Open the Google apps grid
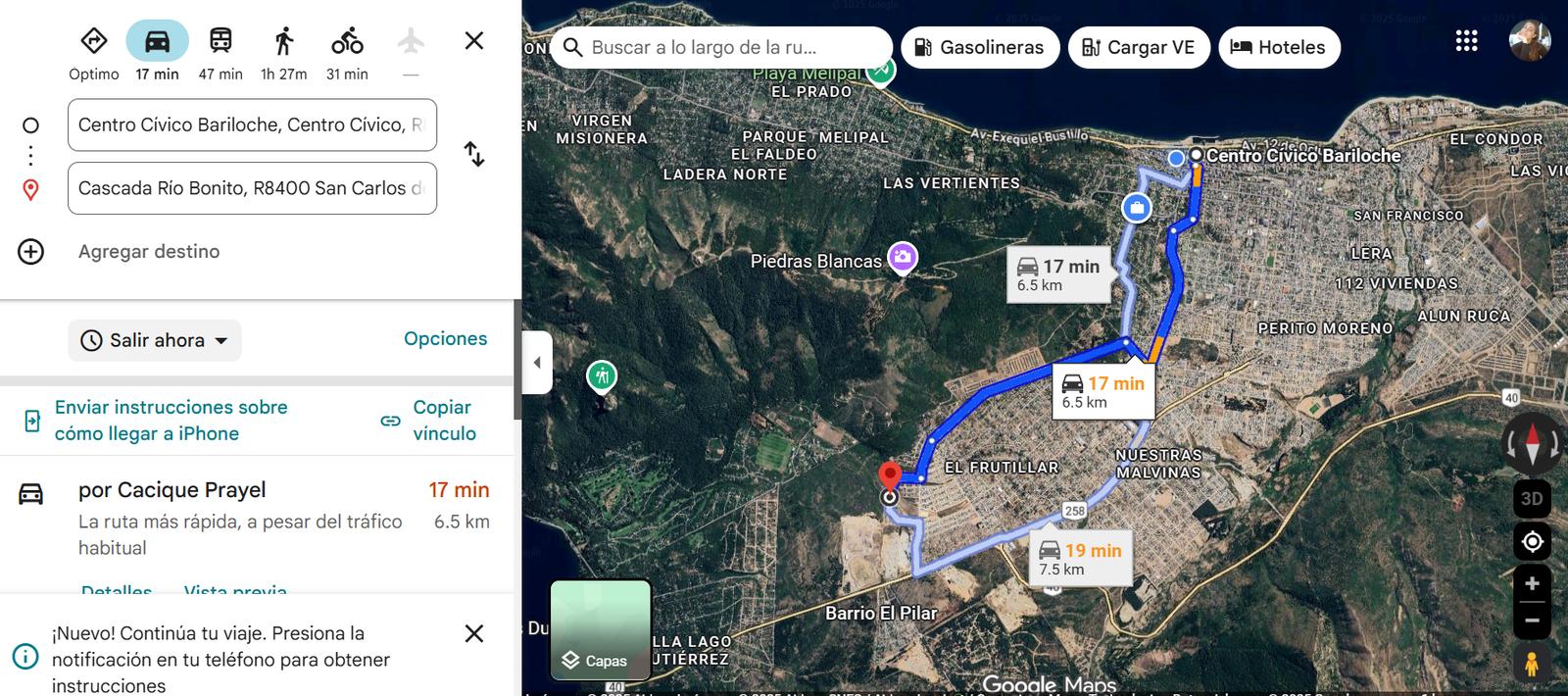 tap(1466, 40)
